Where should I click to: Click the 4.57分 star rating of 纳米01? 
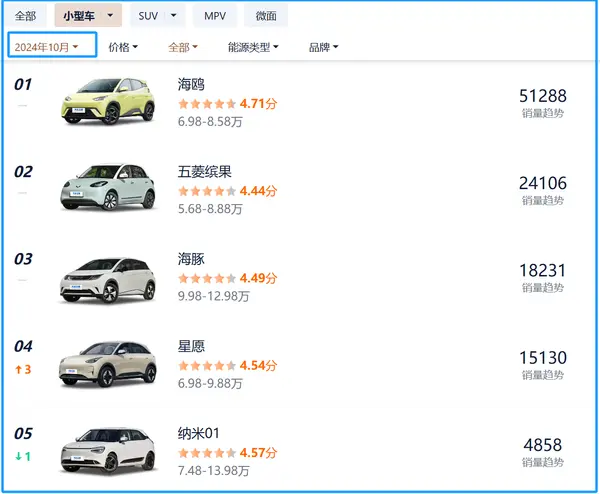(x=227, y=453)
